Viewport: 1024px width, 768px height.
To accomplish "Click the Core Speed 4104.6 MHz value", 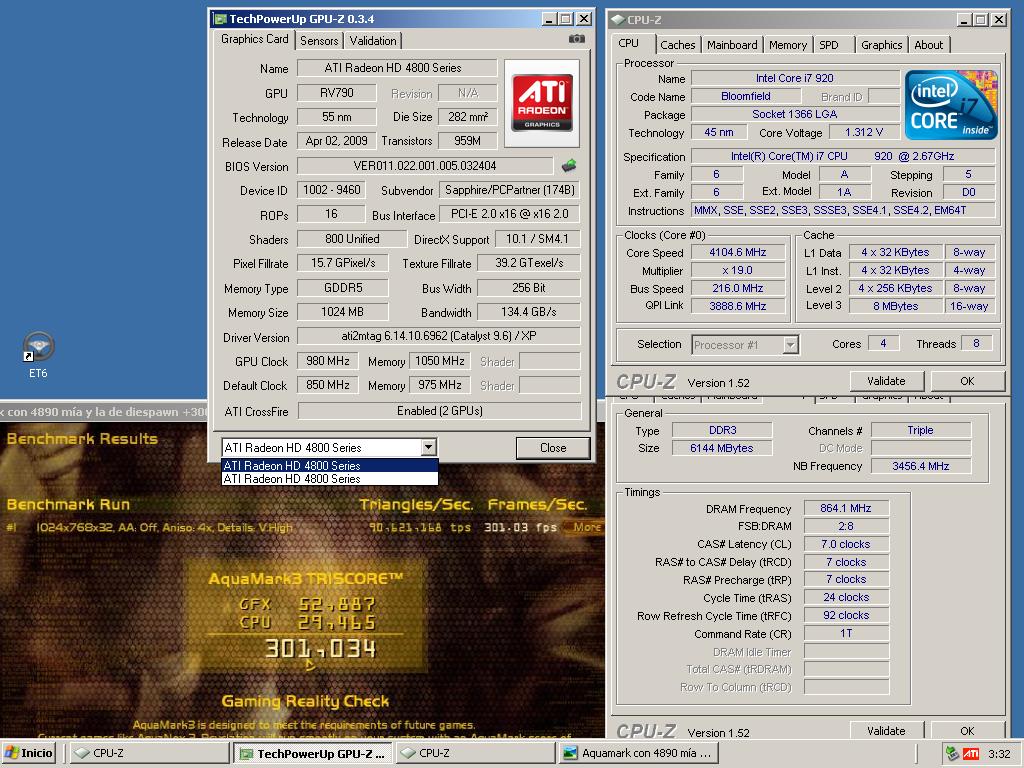I will pos(738,252).
